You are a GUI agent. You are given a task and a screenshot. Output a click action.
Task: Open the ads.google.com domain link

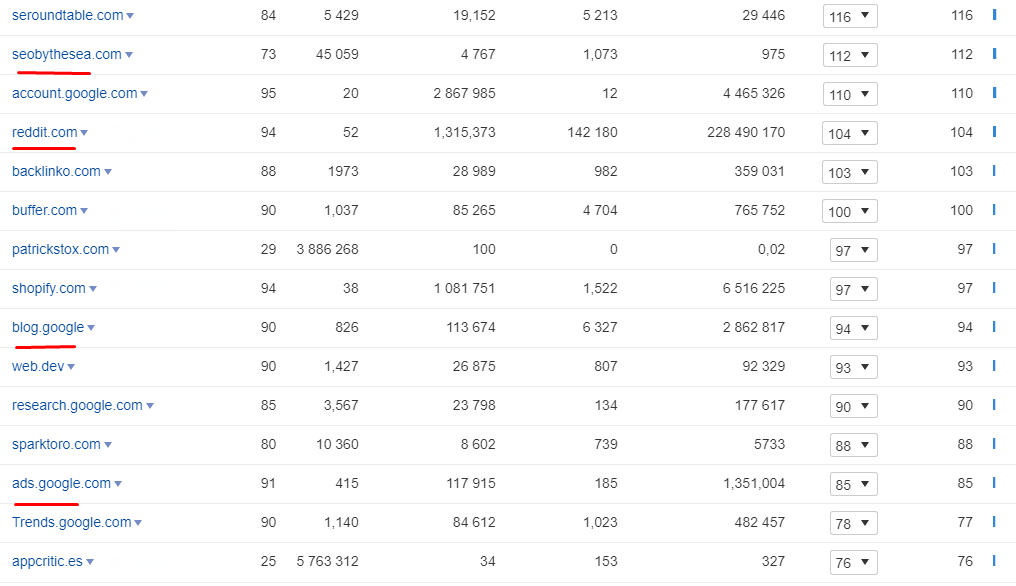click(x=61, y=483)
